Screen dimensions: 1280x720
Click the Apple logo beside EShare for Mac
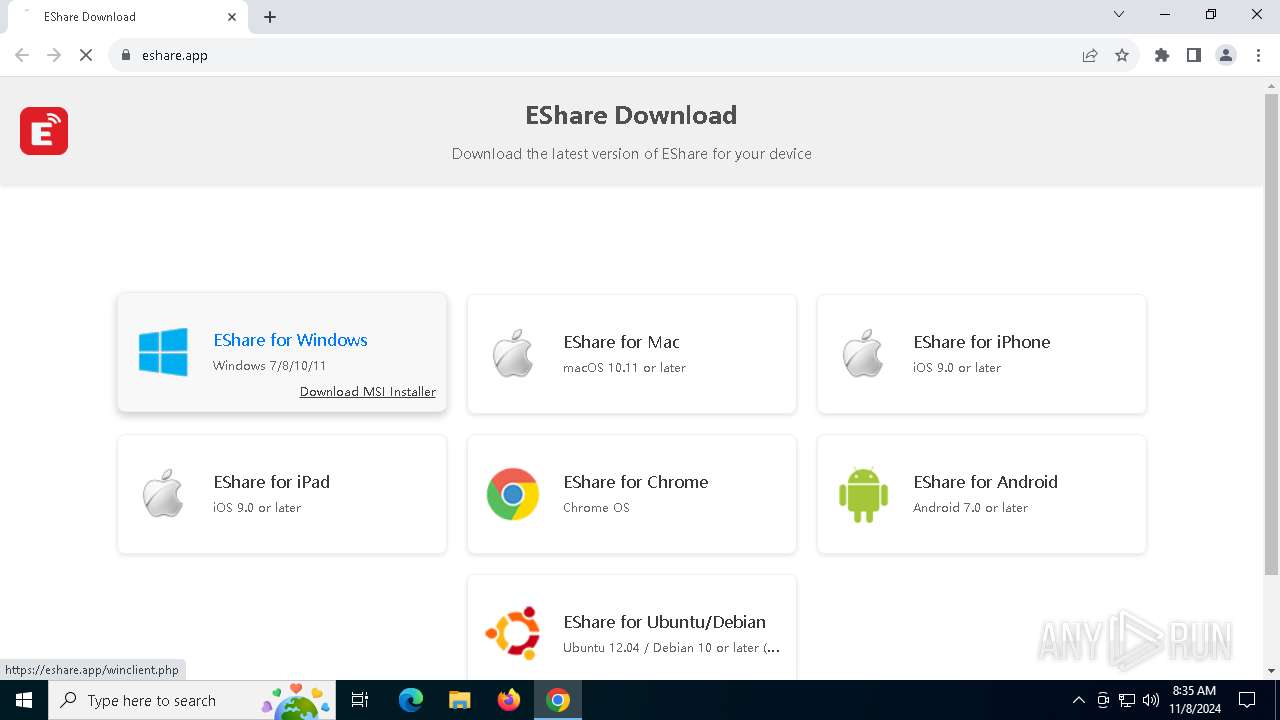coord(513,353)
